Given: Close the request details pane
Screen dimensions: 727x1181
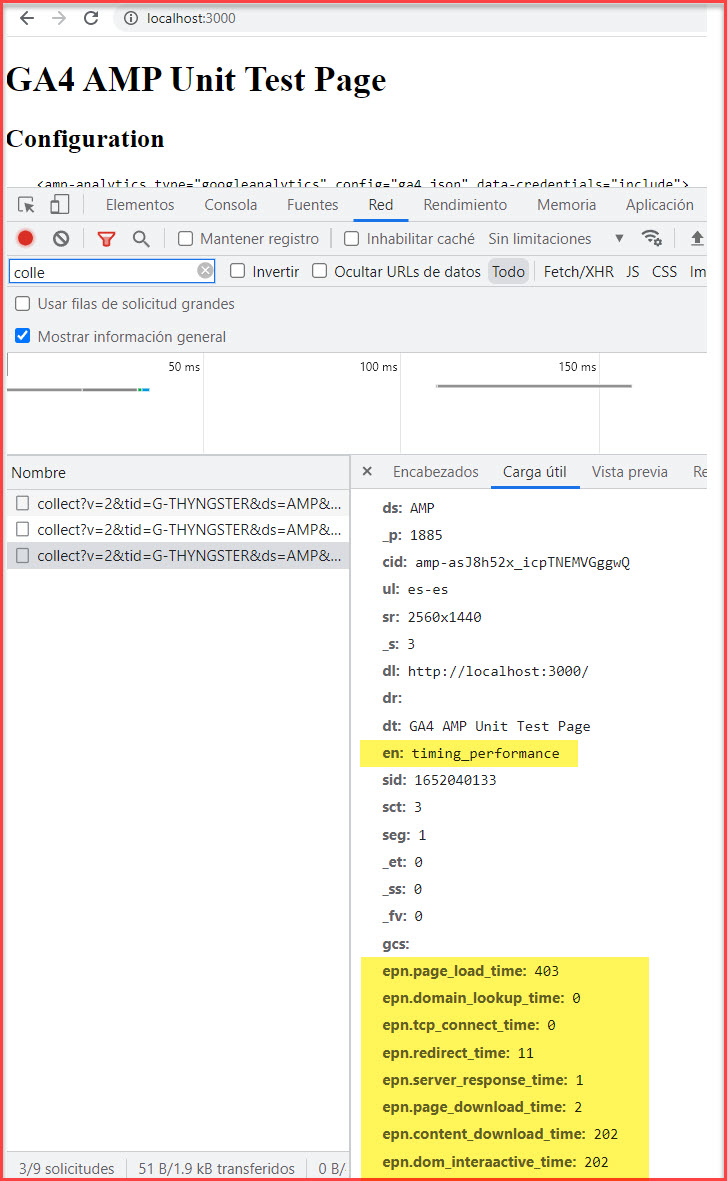Looking at the screenshot, I should tap(367, 472).
